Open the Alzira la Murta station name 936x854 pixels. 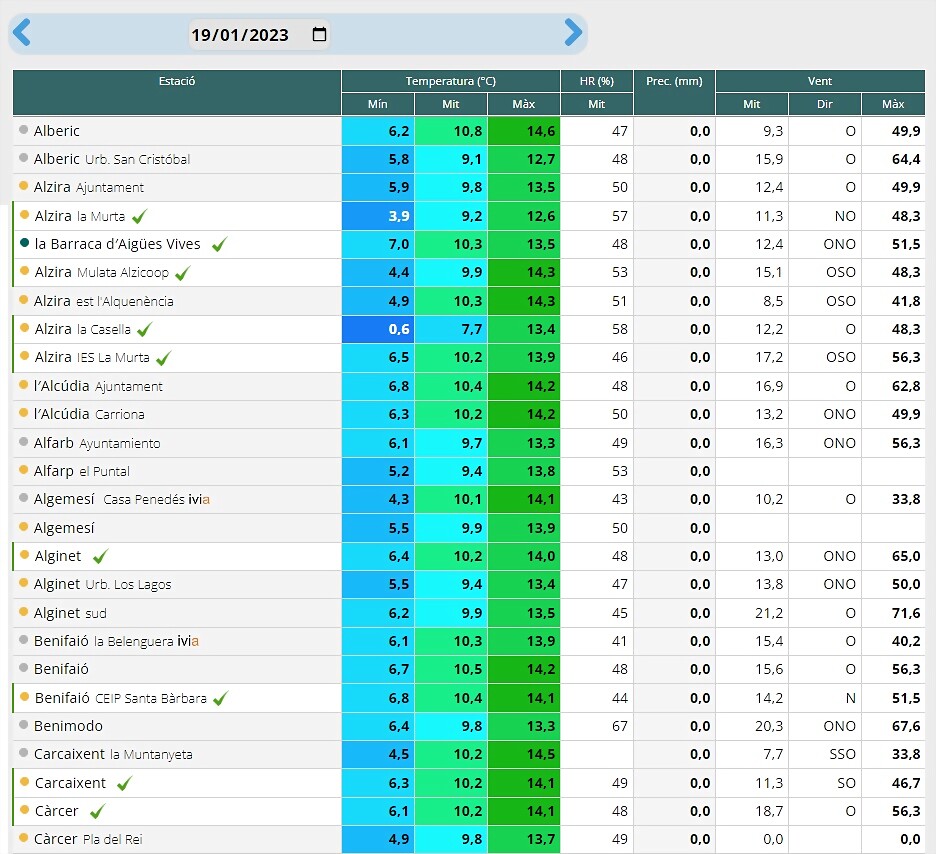coord(80,216)
